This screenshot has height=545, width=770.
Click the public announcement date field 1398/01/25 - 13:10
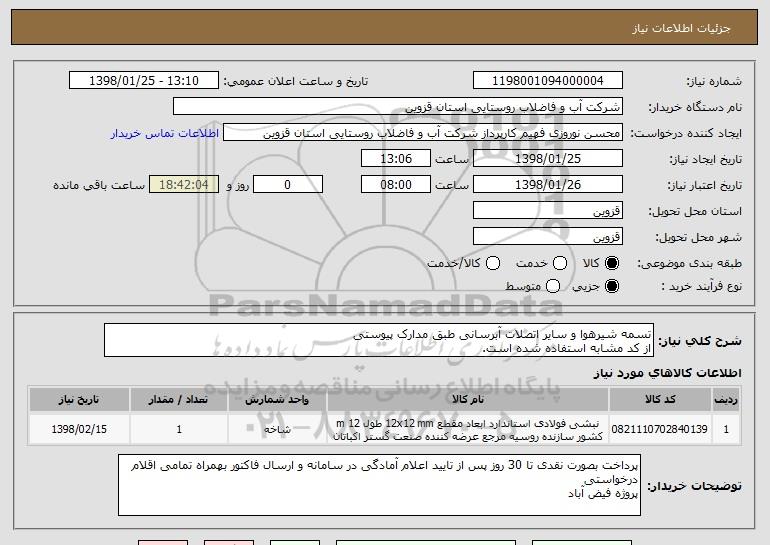[x=144, y=81]
